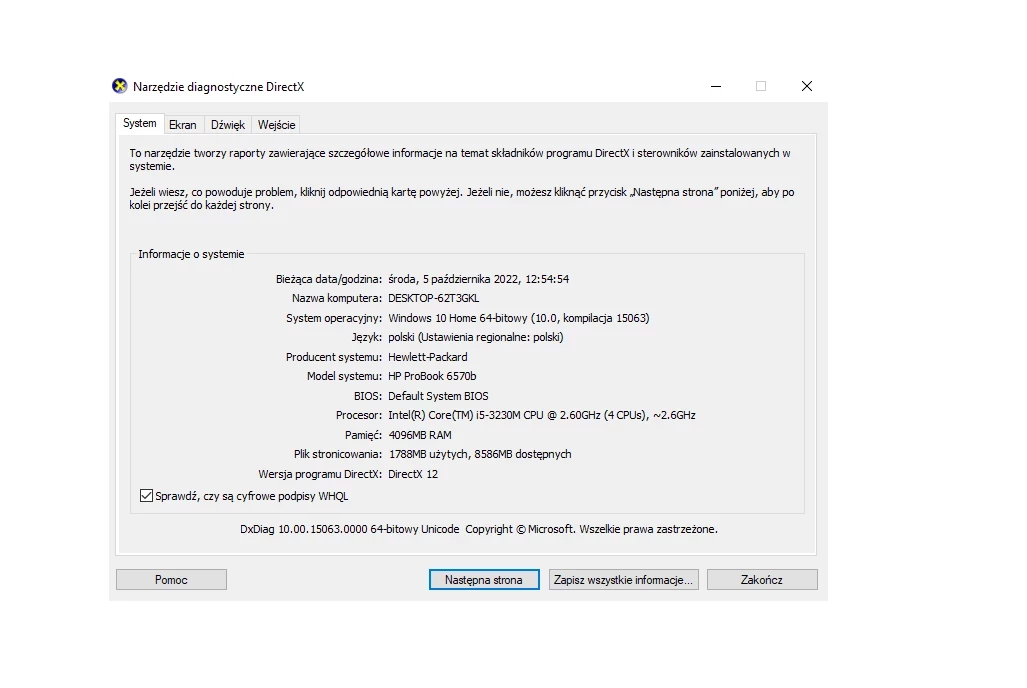Click the Intel Core i5-3230M processor text
The height and width of the screenshot is (688, 1027).
coord(541,415)
